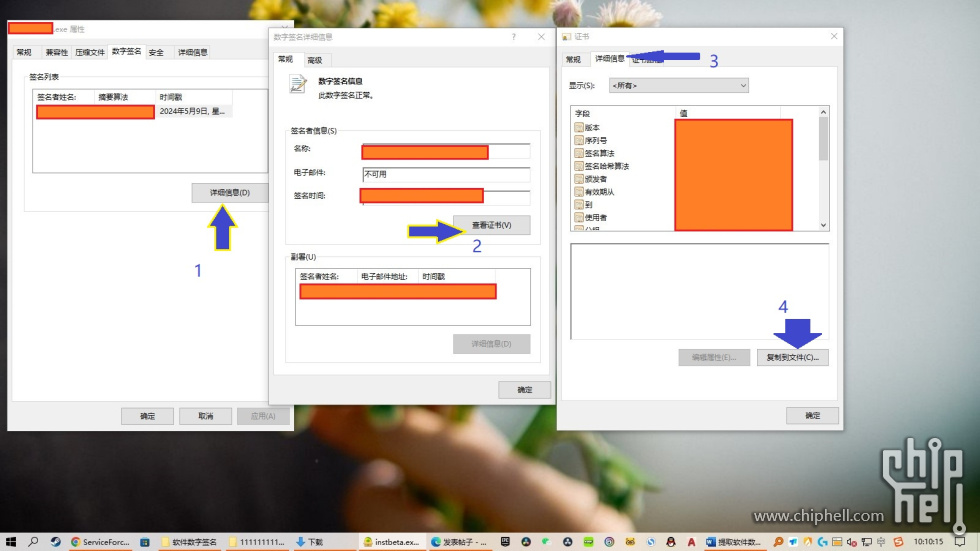Switch to 常规 tab in signature details dialog
Screen dimensions: 980x551
[286, 59]
